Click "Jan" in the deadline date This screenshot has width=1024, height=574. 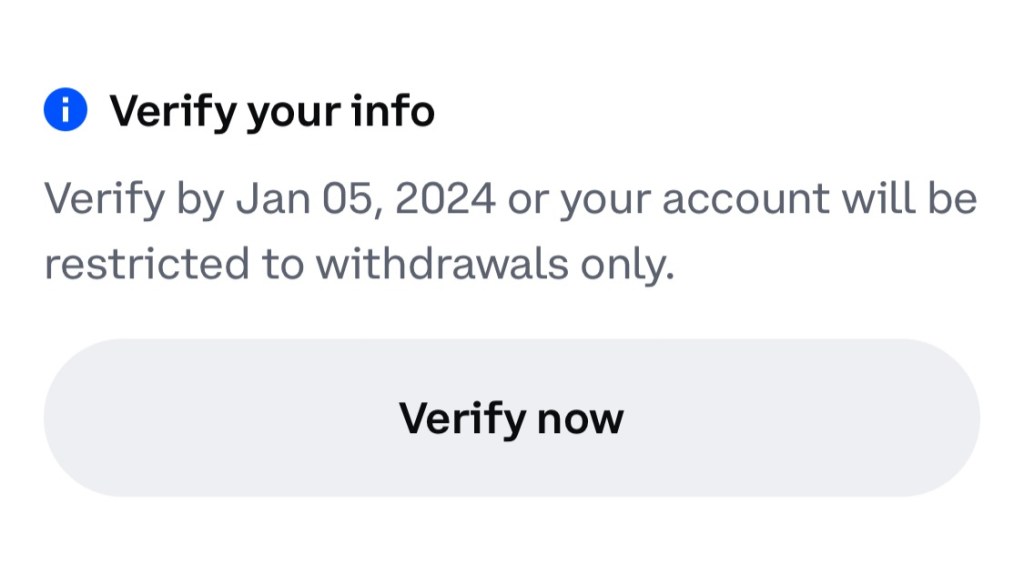click(267, 200)
